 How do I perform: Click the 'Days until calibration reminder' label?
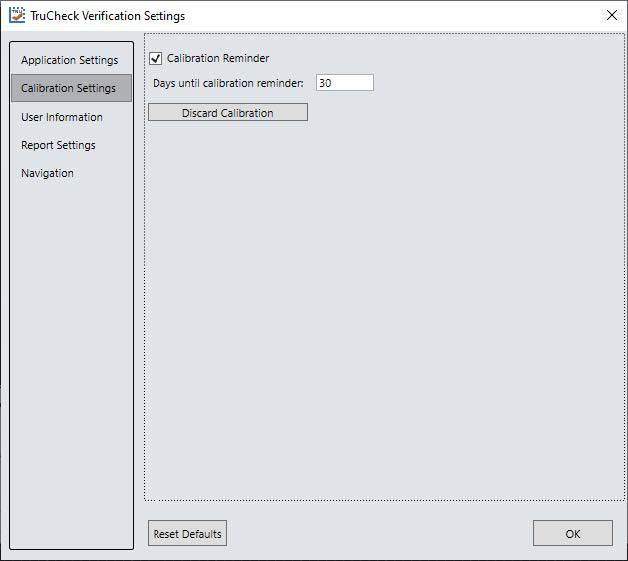tap(228, 83)
